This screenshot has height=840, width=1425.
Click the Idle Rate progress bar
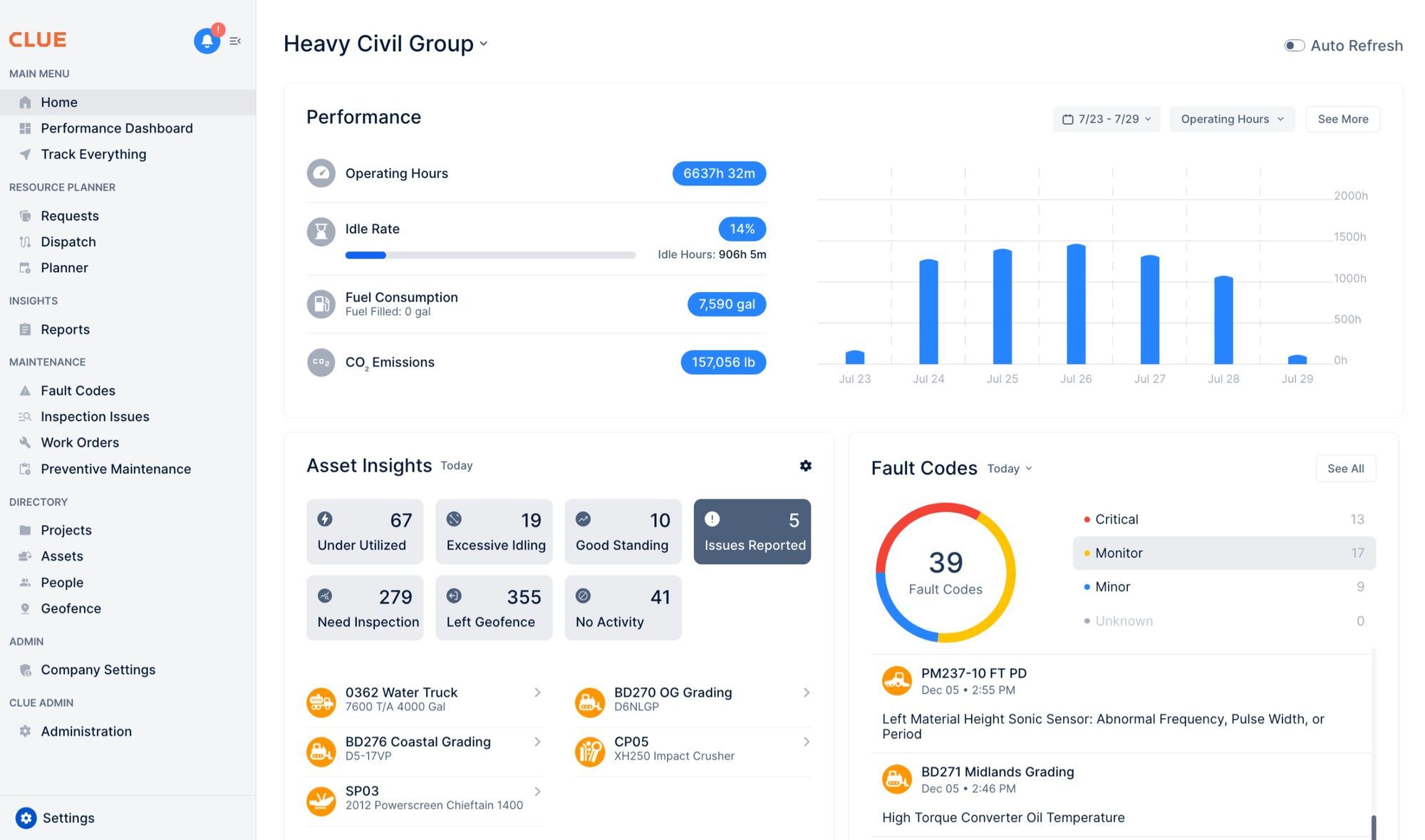tap(489, 254)
